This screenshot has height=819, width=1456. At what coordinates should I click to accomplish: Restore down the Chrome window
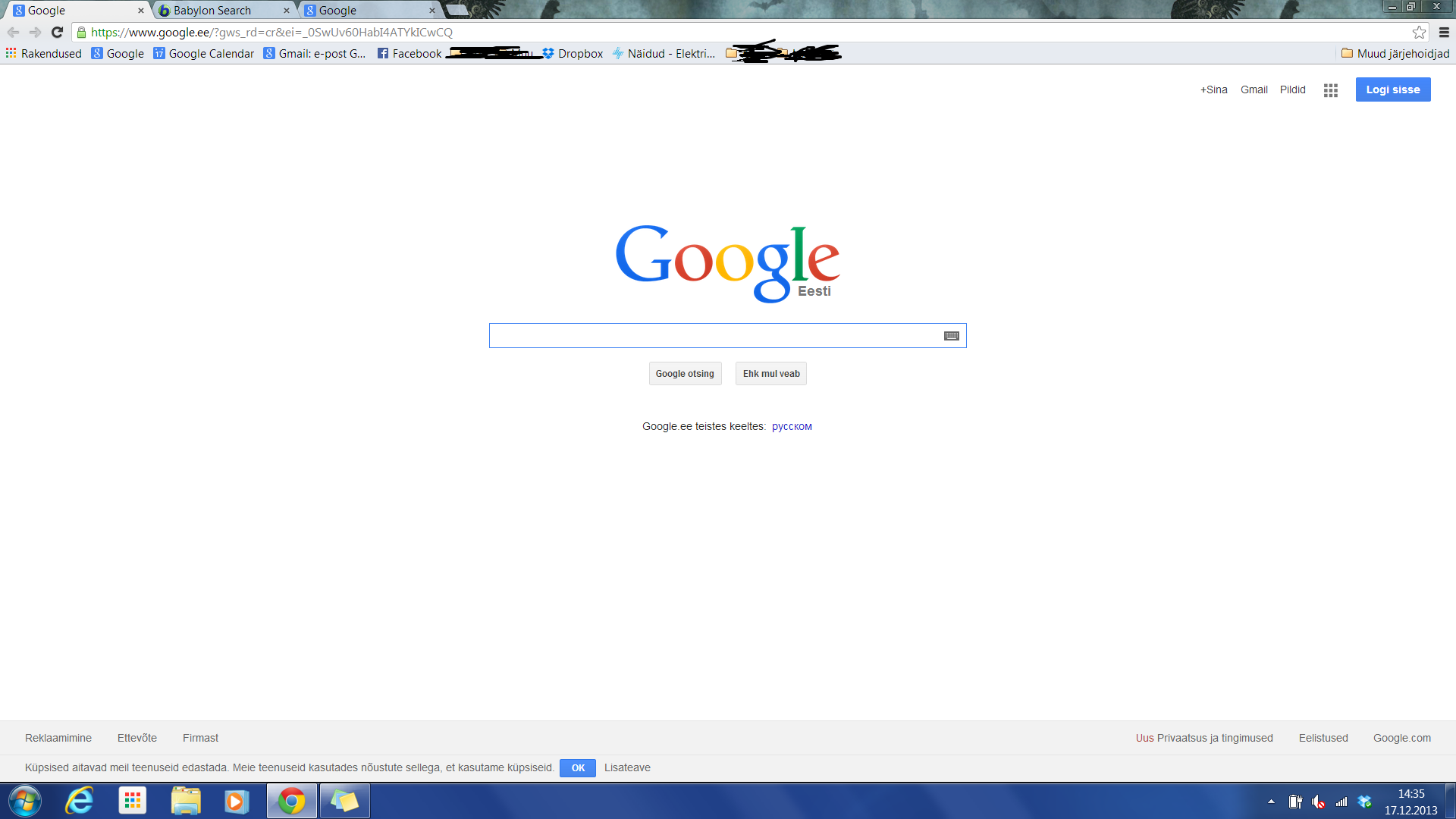[x=1410, y=7]
